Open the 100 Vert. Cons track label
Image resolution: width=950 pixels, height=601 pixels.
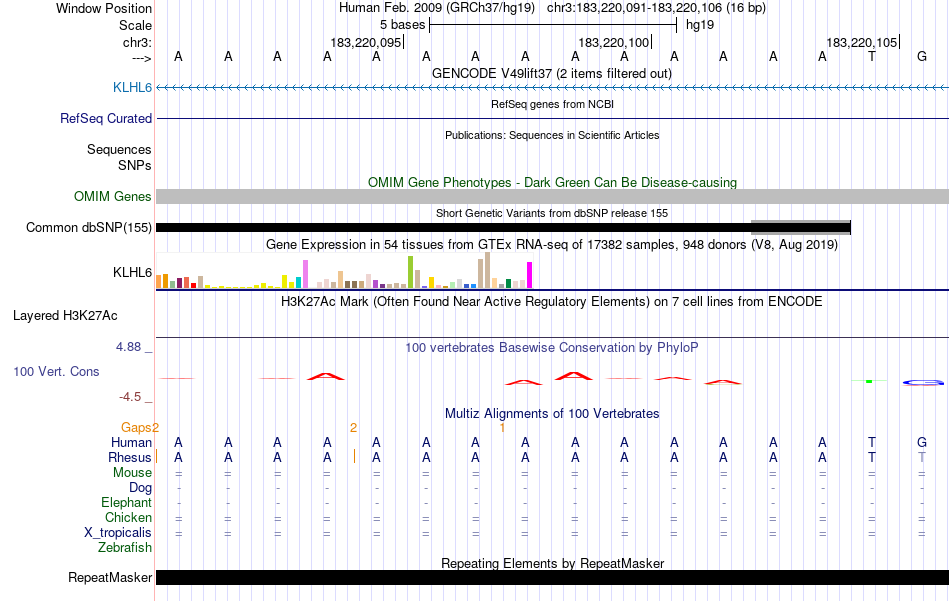tap(56, 371)
